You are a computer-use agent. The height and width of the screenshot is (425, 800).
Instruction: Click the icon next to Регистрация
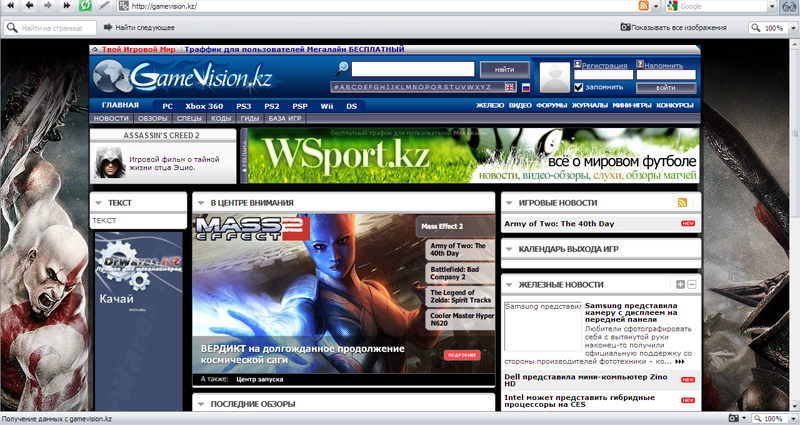pos(578,64)
